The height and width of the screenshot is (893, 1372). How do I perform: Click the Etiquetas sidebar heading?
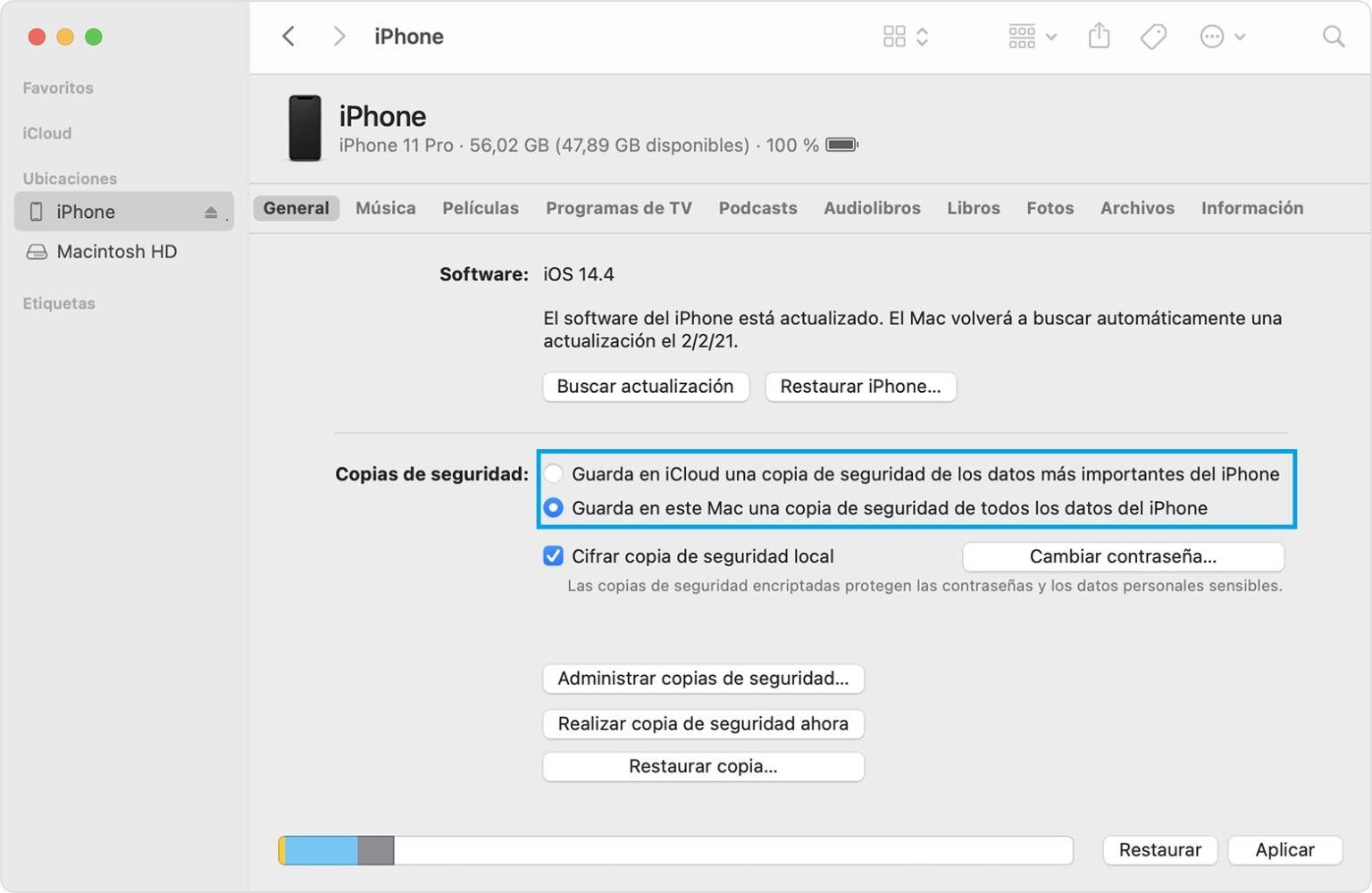[x=59, y=304]
